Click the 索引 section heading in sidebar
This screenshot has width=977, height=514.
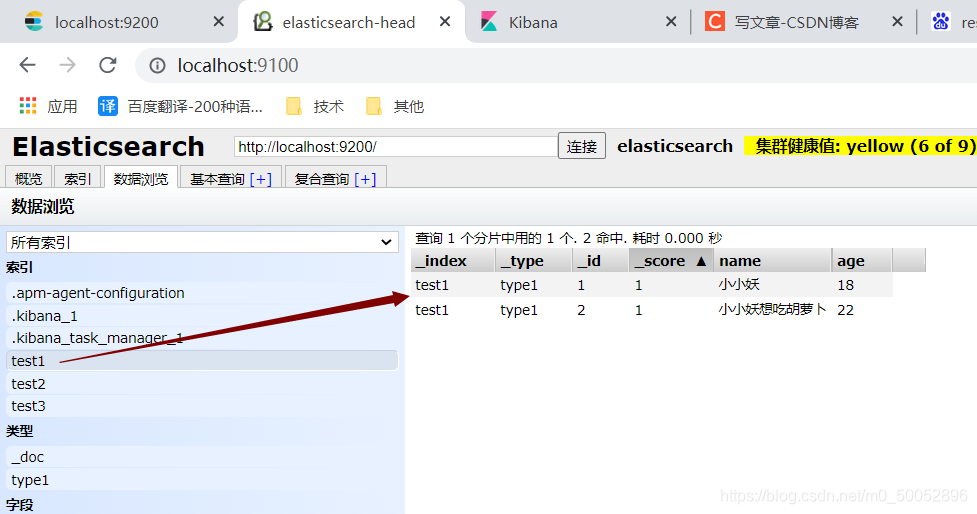[x=19, y=267]
